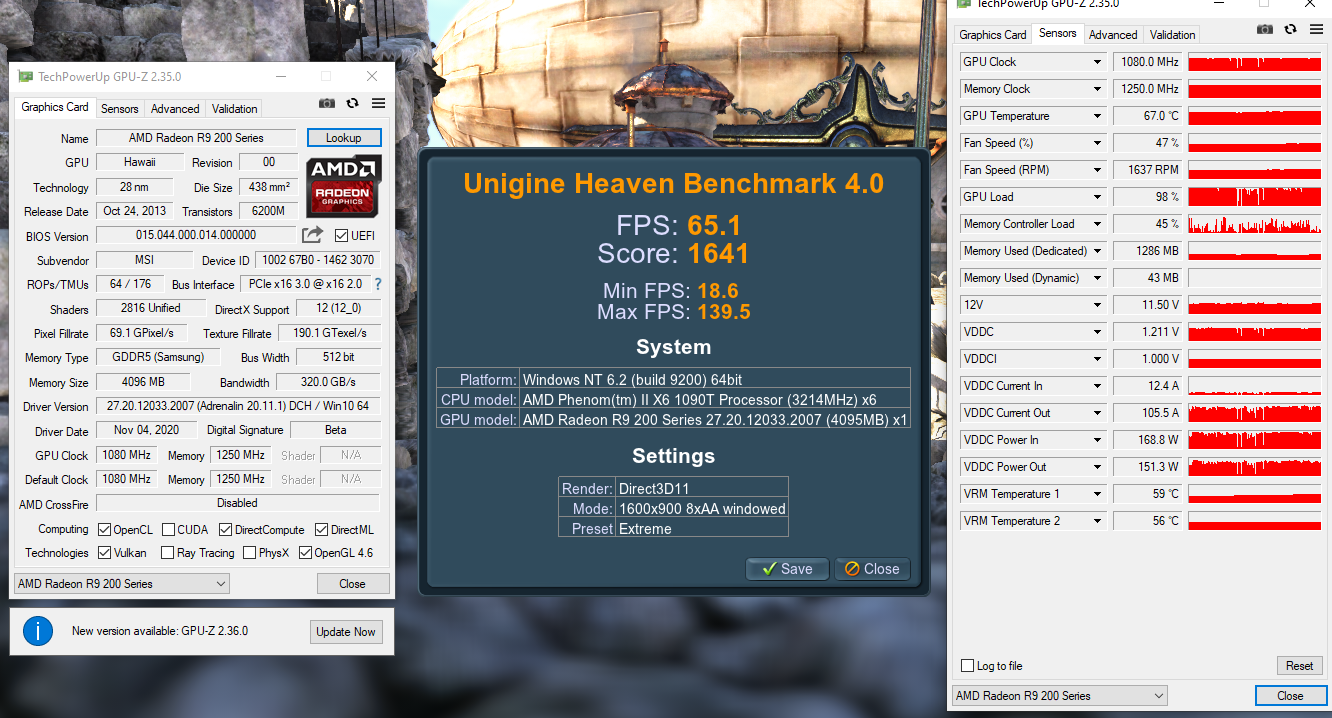Click Reset button in Sensors window
This screenshot has width=1332, height=718.
click(x=1300, y=665)
